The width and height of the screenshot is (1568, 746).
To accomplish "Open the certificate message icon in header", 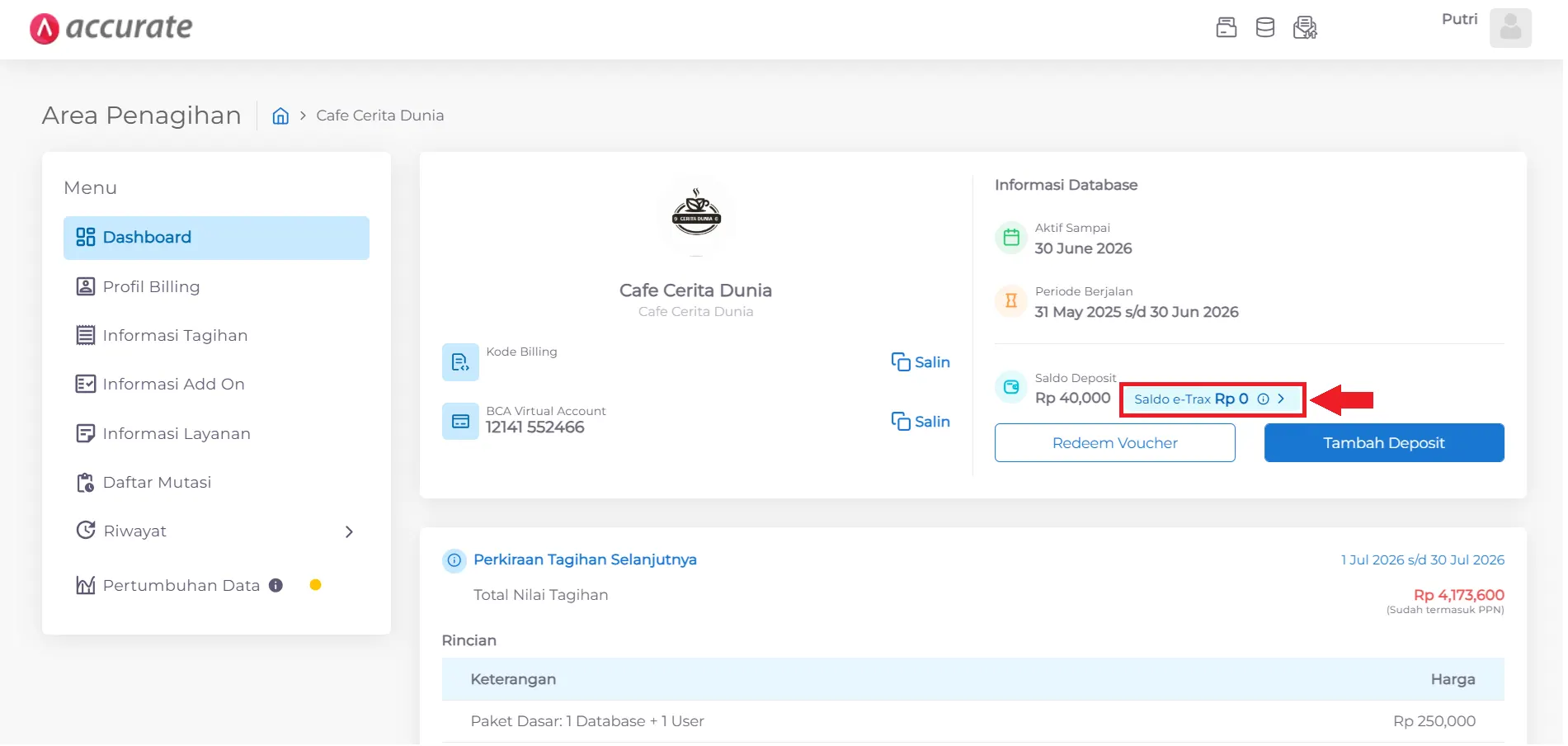I will pos(1304,28).
